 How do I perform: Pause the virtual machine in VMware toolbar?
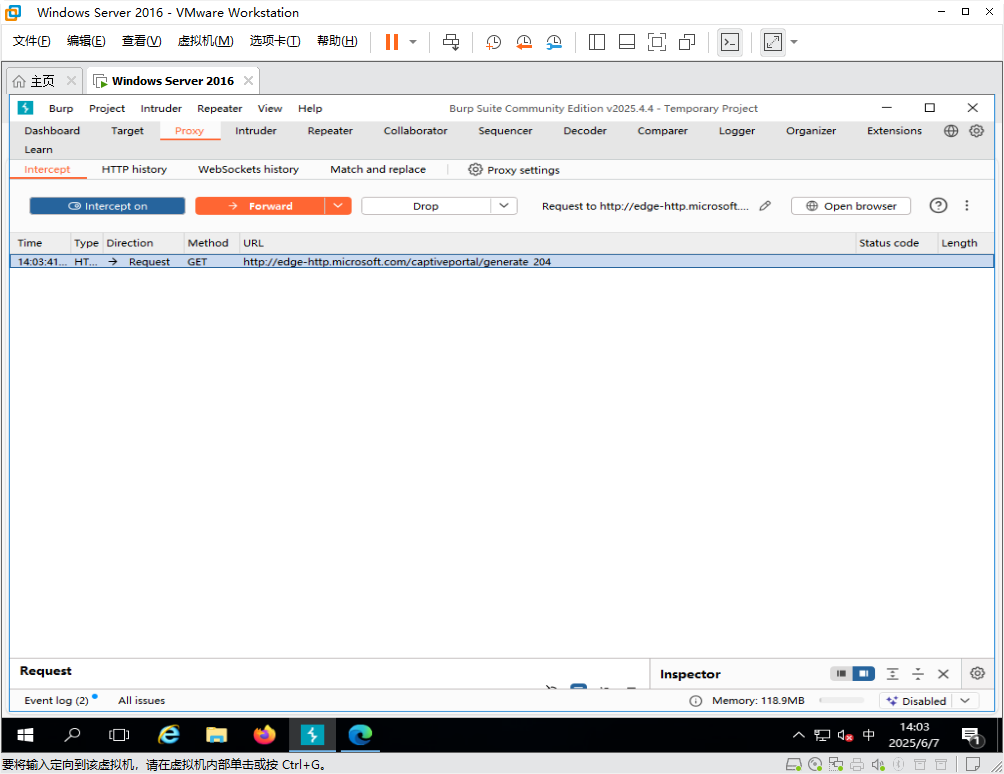click(x=391, y=42)
